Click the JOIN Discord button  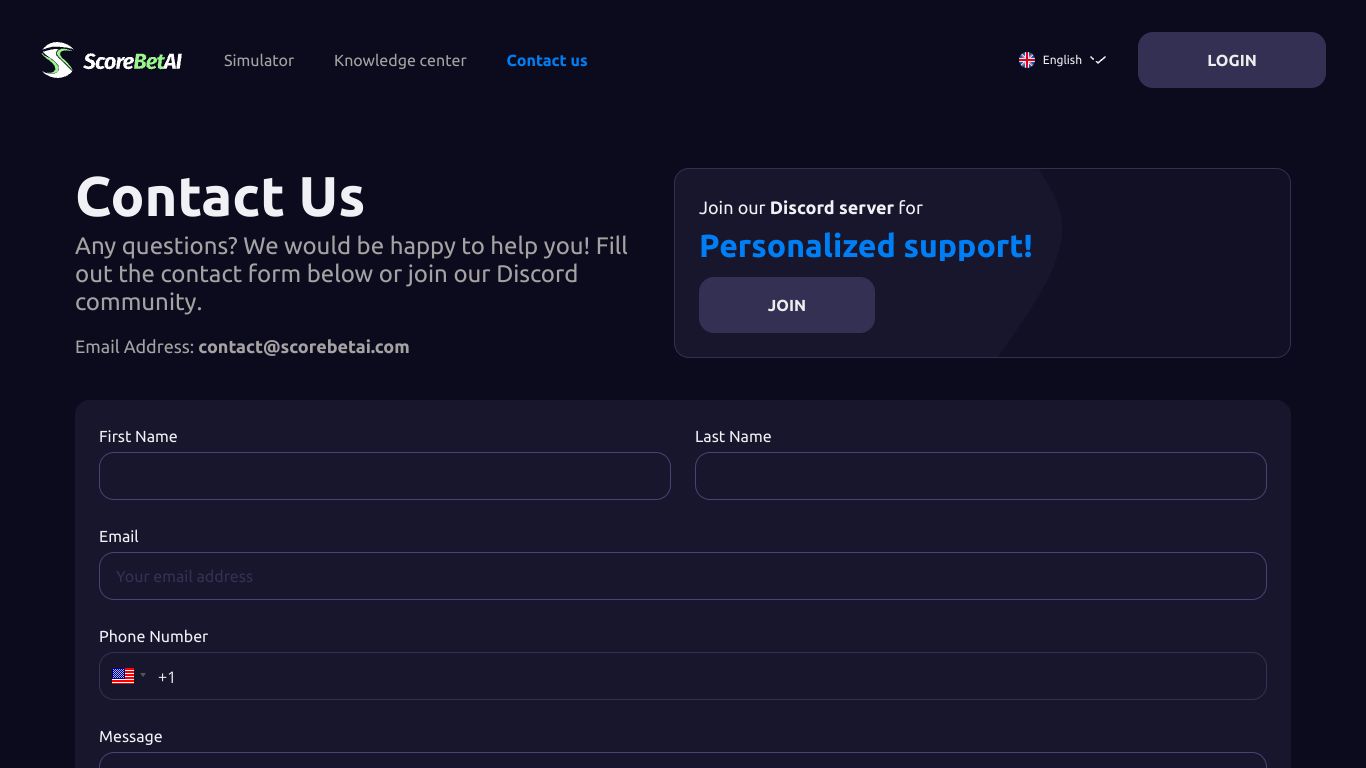coord(787,305)
